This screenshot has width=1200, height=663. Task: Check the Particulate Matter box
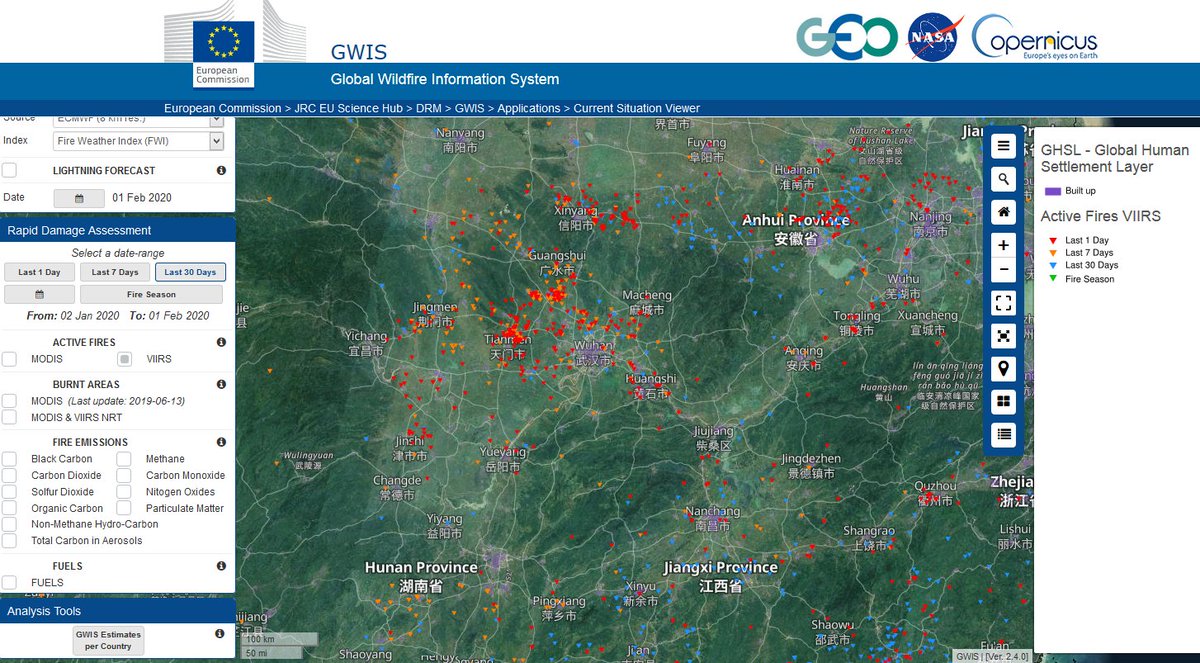pos(124,508)
